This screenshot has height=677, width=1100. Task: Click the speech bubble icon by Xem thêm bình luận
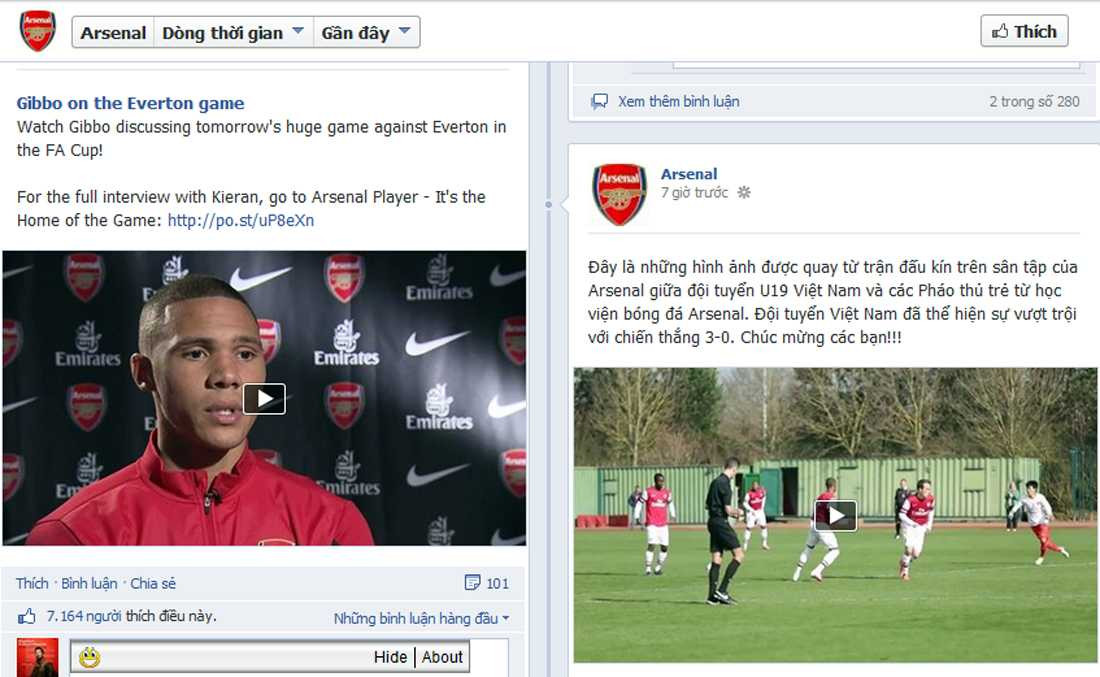599,102
